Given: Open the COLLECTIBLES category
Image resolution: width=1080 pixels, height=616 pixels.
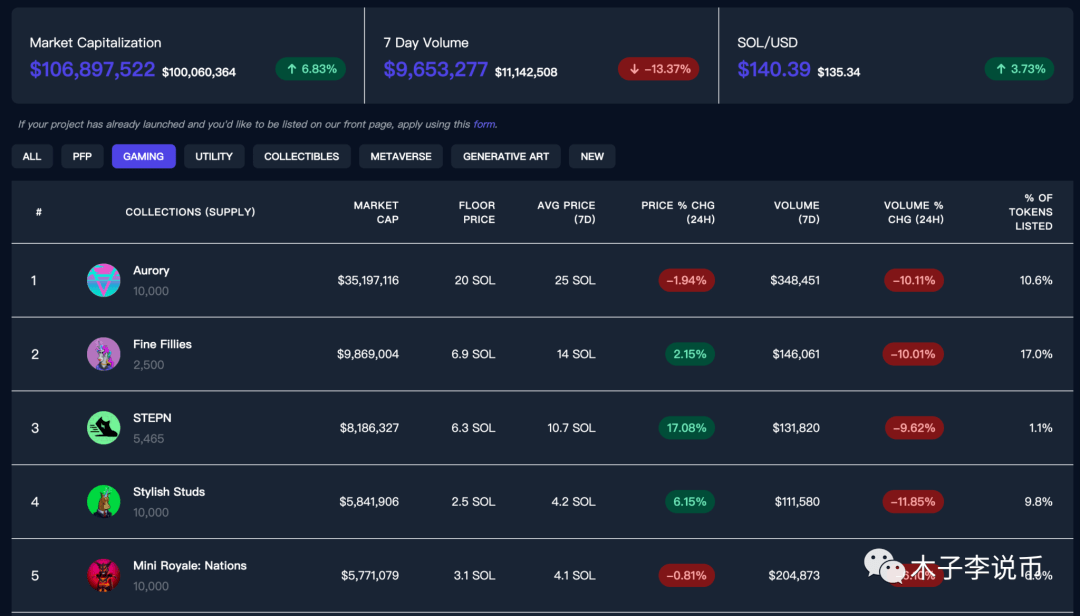Looking at the screenshot, I should click(x=301, y=156).
